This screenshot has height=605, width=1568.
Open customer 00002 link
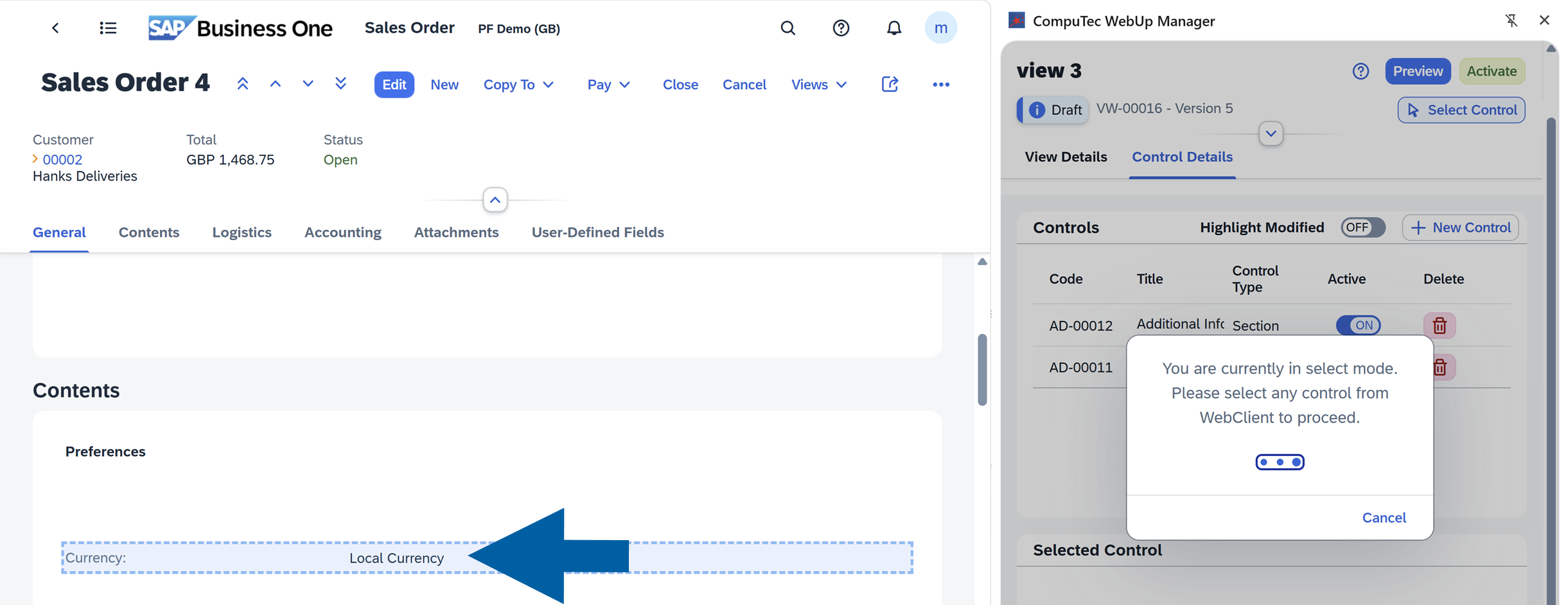pos(62,159)
